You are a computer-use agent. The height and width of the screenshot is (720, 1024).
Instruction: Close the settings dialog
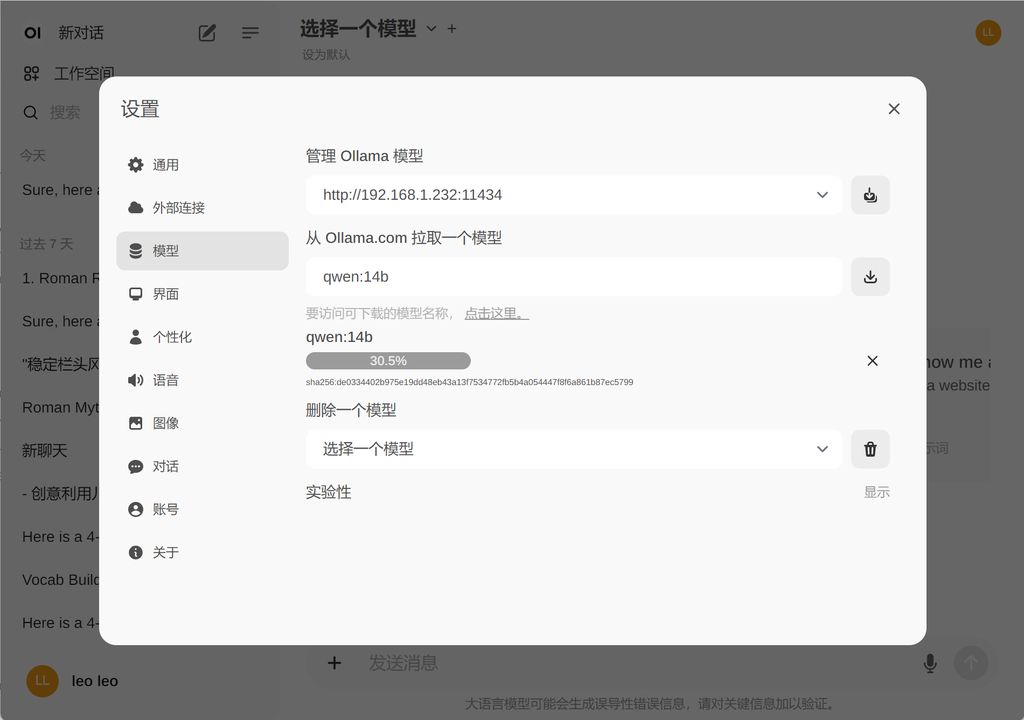[894, 109]
